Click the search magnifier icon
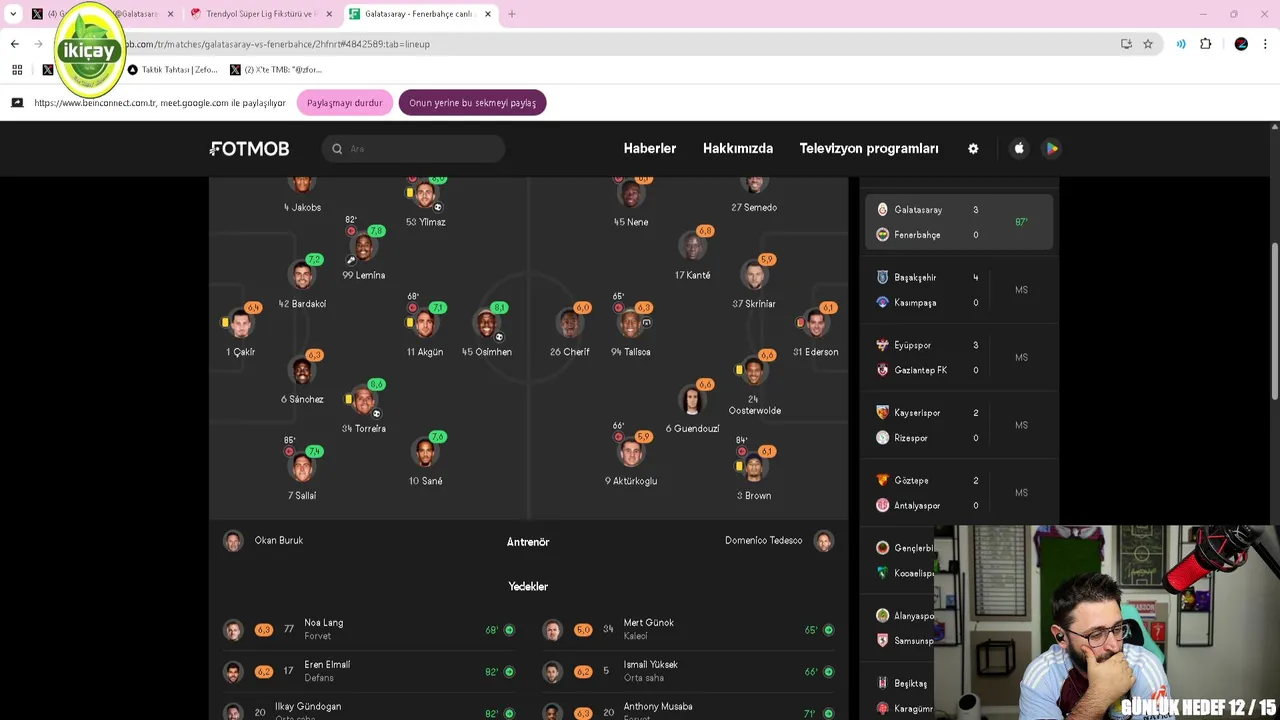Image resolution: width=1280 pixels, height=720 pixels. point(337,149)
